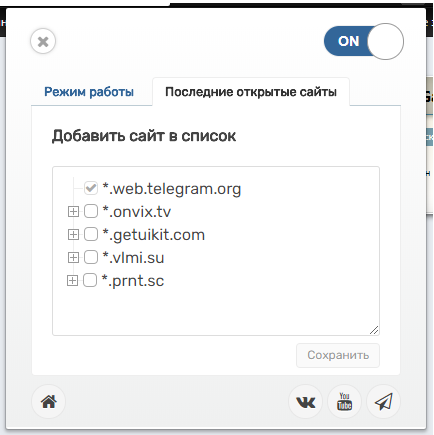Check the *.onvix.tv checkbox

[91, 211]
